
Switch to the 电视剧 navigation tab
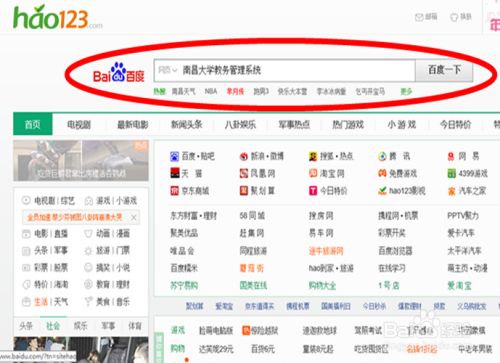[x=79, y=125]
